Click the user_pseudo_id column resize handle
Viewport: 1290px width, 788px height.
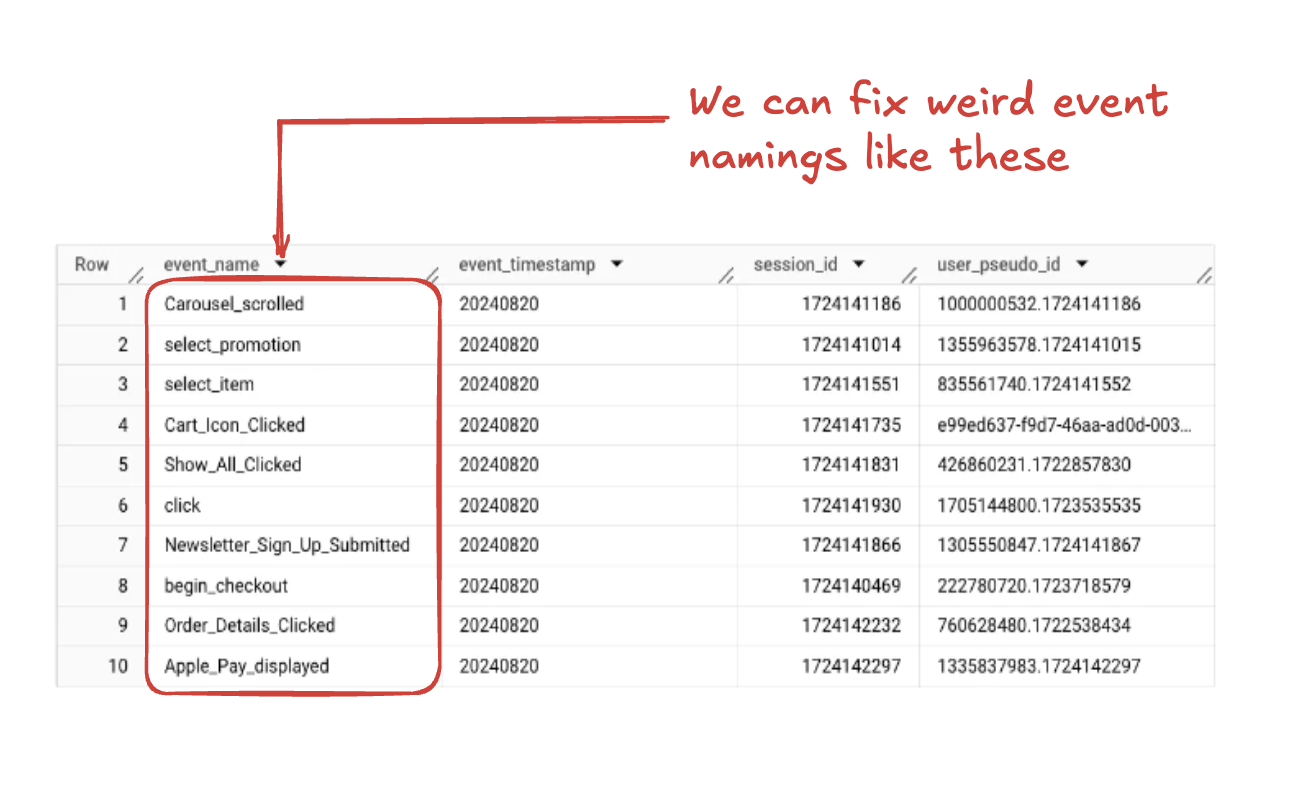(x=1204, y=275)
